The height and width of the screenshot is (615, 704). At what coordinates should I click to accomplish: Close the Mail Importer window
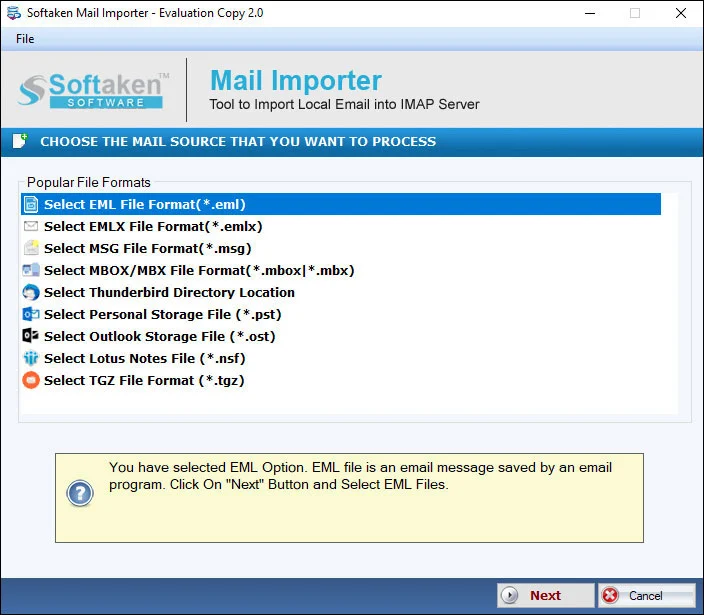681,13
